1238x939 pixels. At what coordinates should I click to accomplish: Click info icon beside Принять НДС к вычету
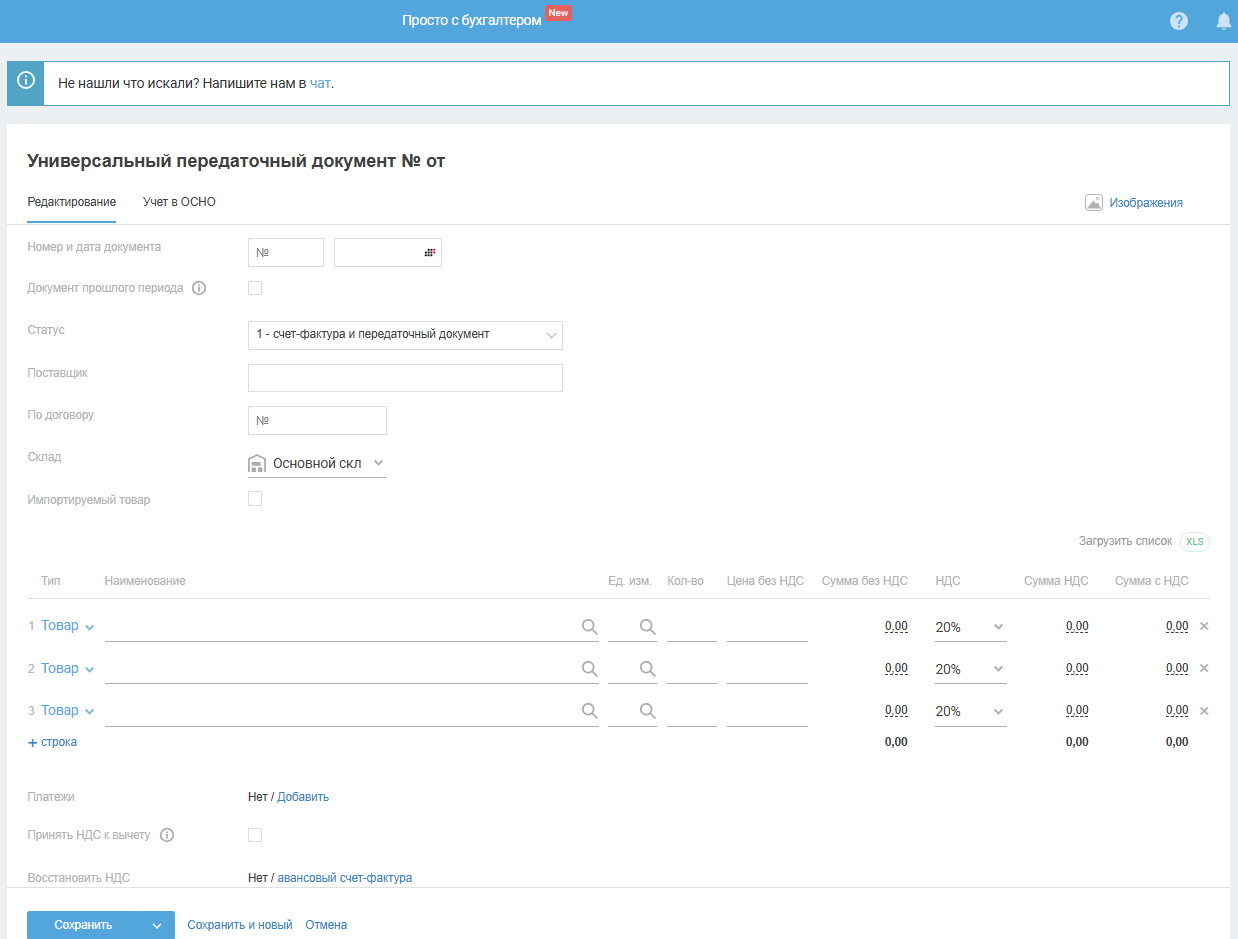point(167,835)
